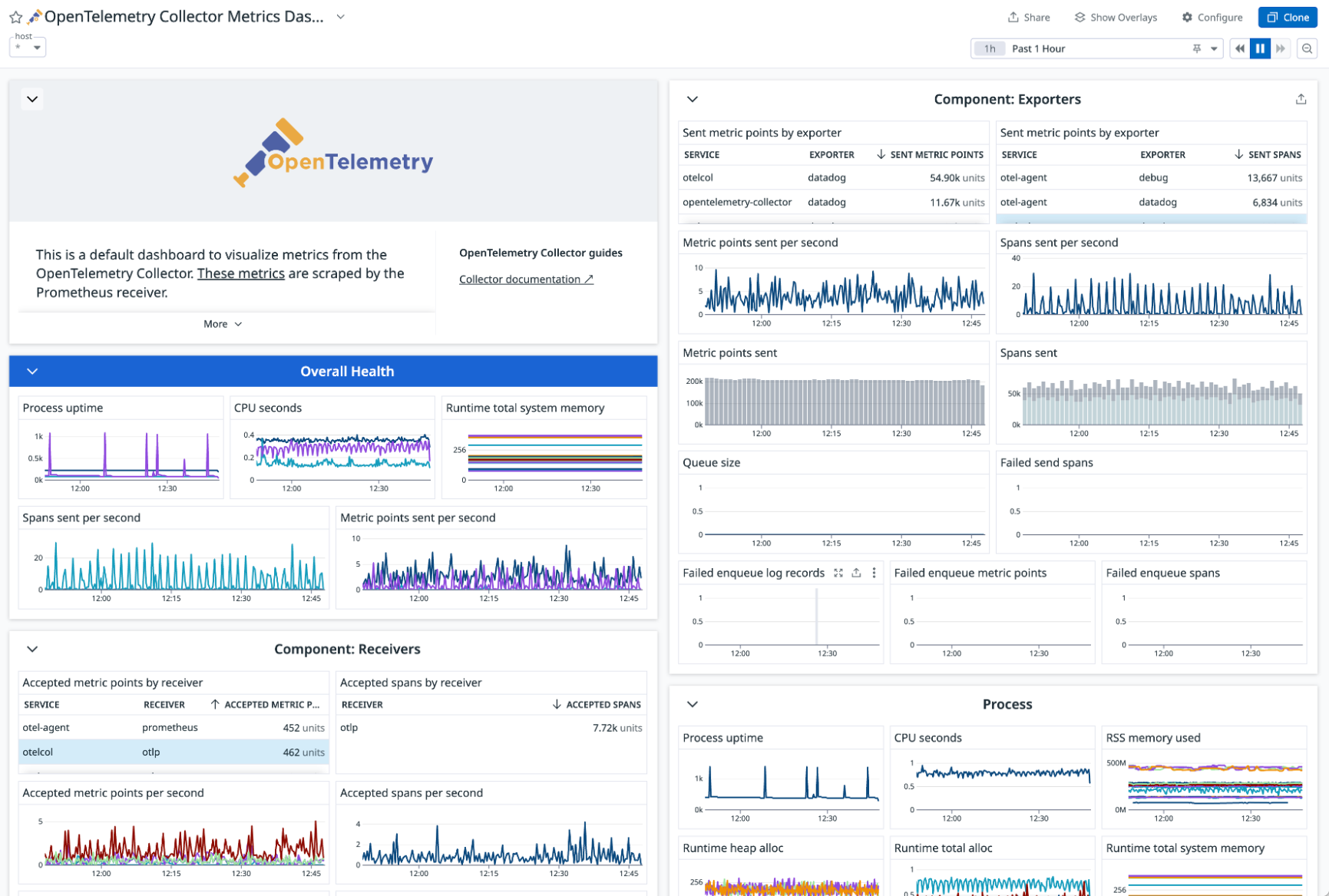Image resolution: width=1329 pixels, height=896 pixels.
Task: Toggle Show Overlays on the dashboard
Action: (1116, 17)
